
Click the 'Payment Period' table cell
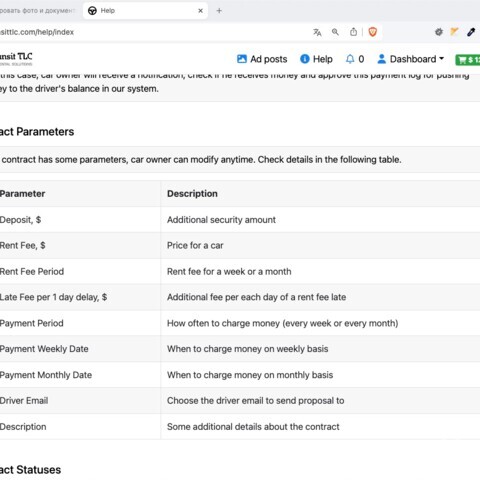pos(80,323)
